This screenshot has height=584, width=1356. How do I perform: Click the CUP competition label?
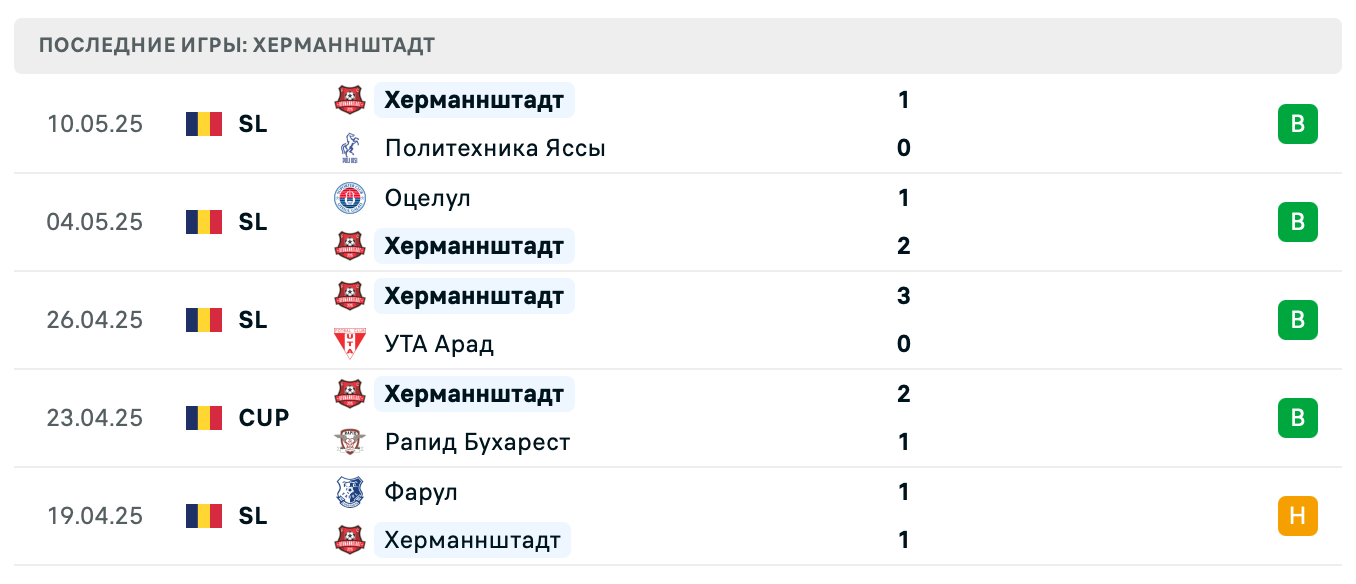coord(262,418)
